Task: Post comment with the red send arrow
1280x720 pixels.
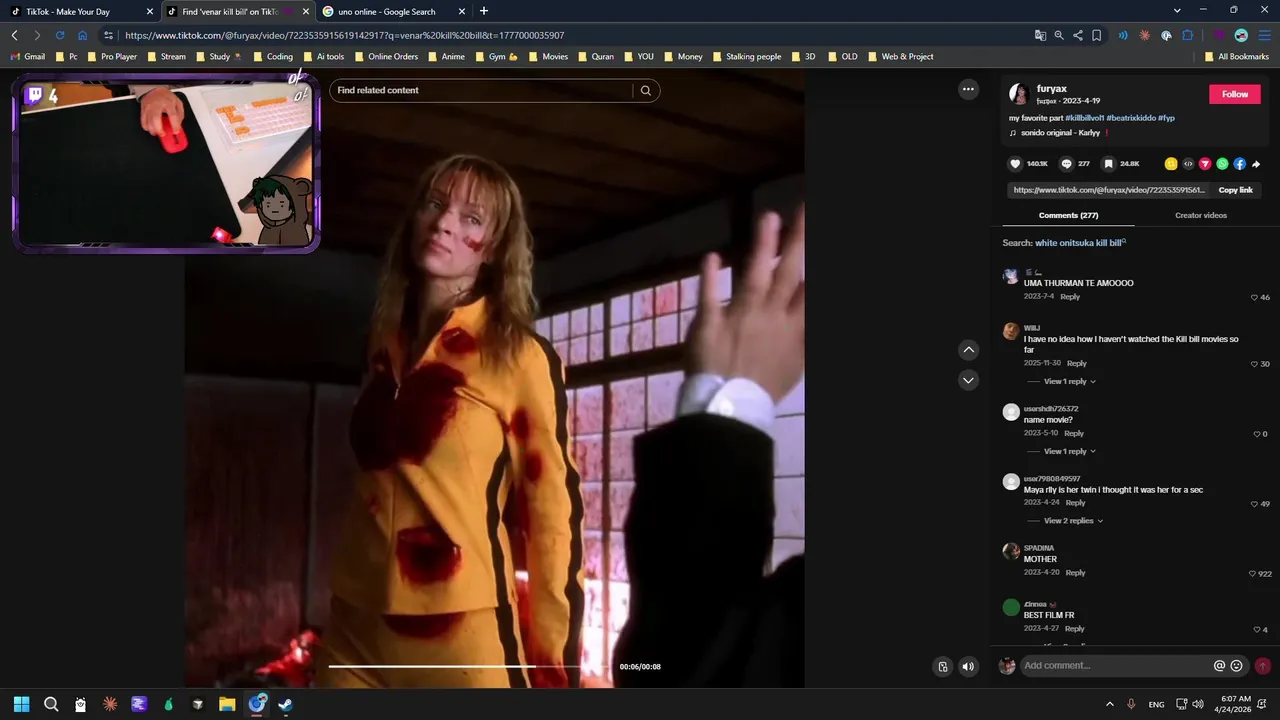Action: (x=1262, y=666)
